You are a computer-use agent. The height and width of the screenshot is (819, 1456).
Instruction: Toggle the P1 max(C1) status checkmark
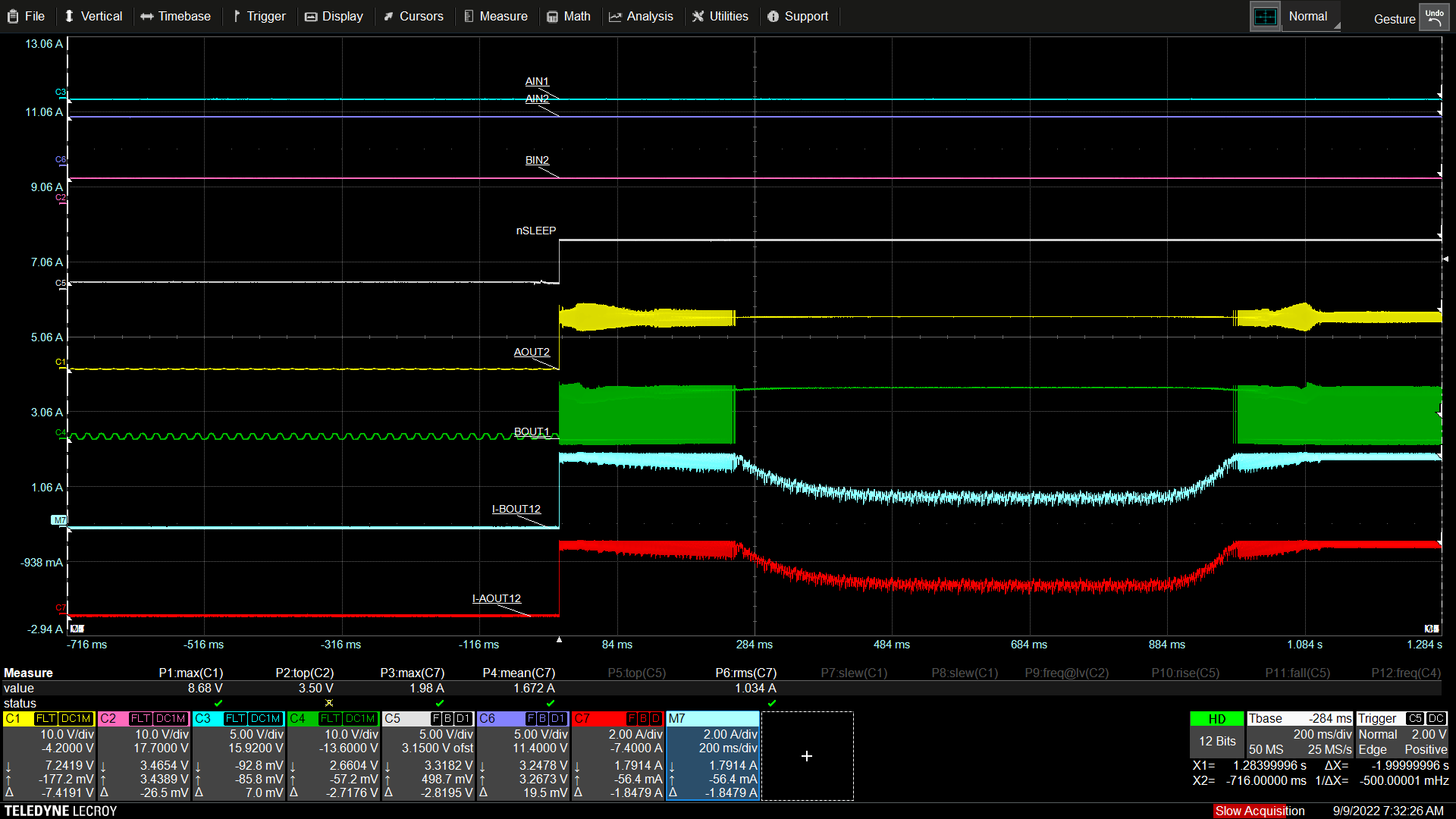[x=218, y=704]
